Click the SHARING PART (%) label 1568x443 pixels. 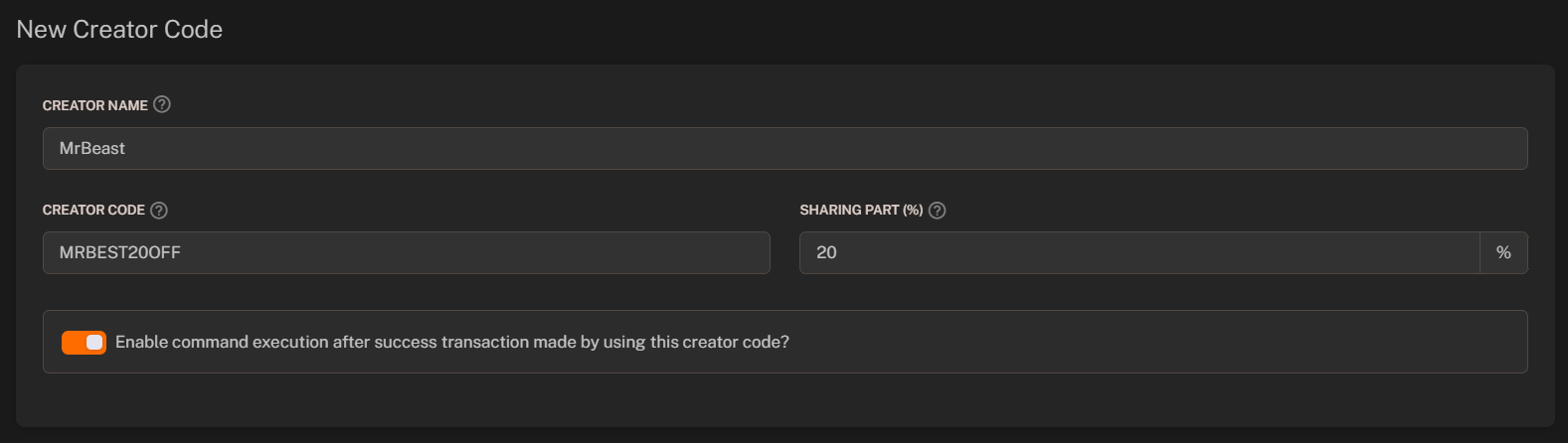(x=861, y=210)
